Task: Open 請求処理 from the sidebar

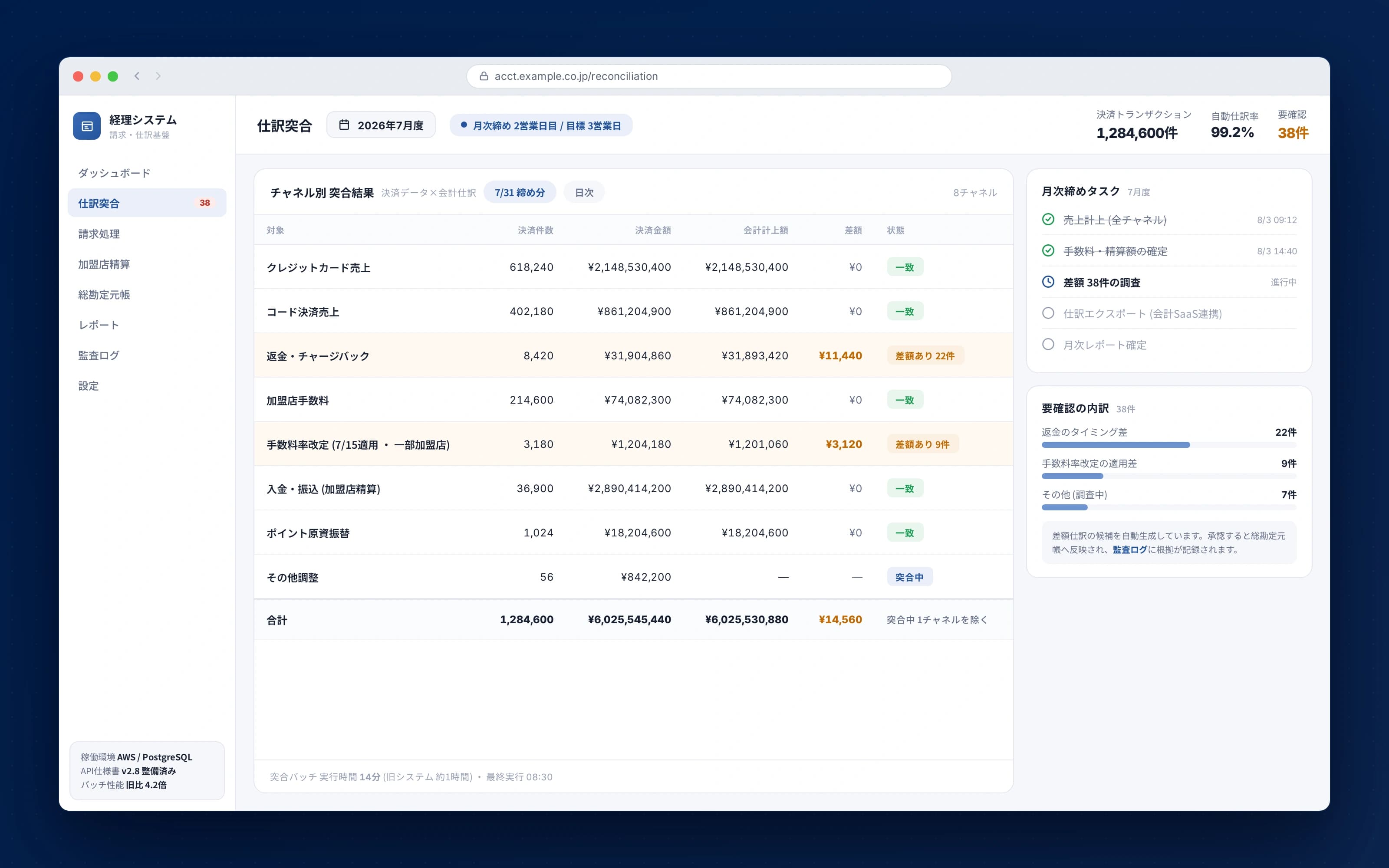Action: 147,233
